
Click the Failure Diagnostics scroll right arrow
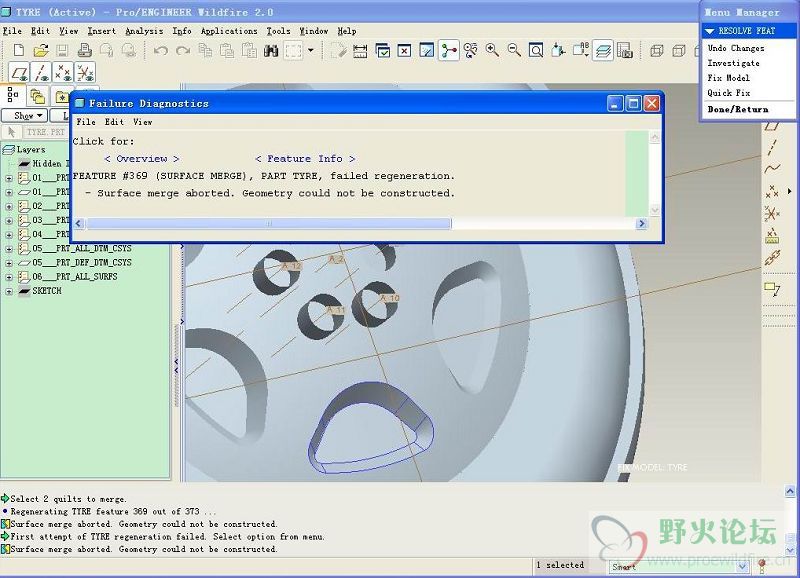pos(642,223)
